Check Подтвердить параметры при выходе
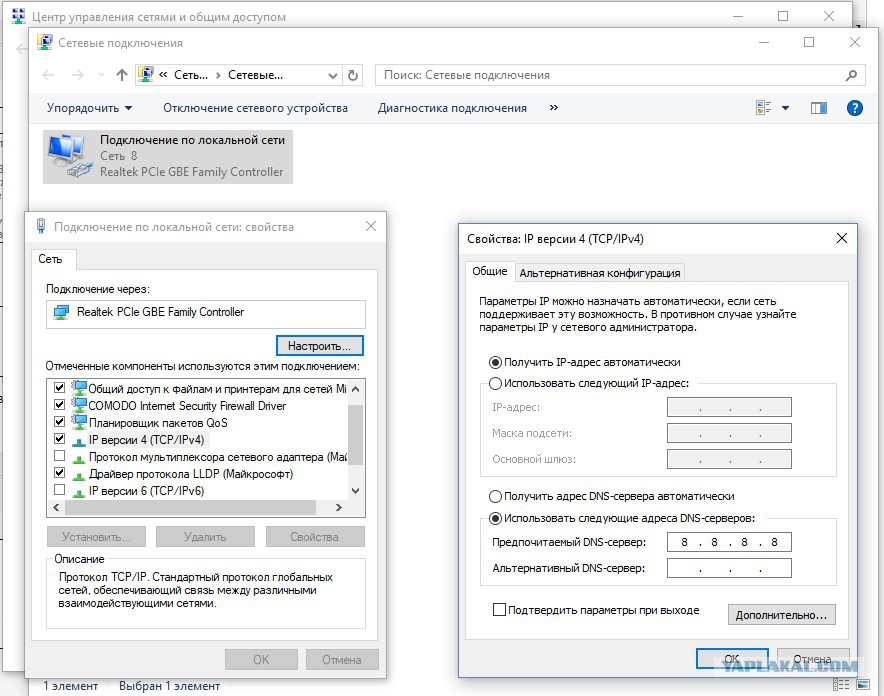The image size is (884, 696). pos(499,610)
